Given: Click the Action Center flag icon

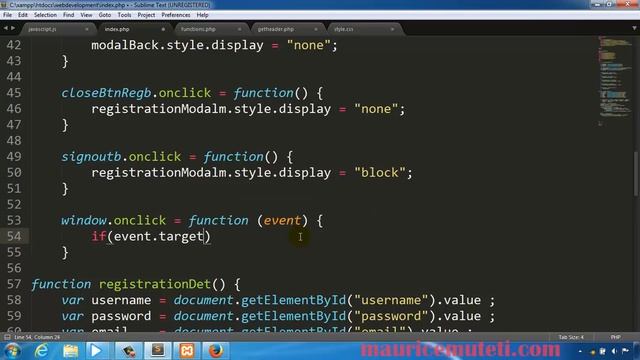Looking at the screenshot, I should [625, 351].
